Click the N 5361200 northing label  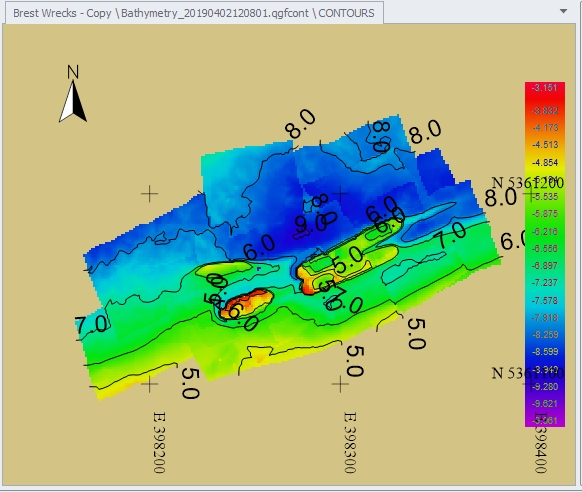tap(527, 183)
